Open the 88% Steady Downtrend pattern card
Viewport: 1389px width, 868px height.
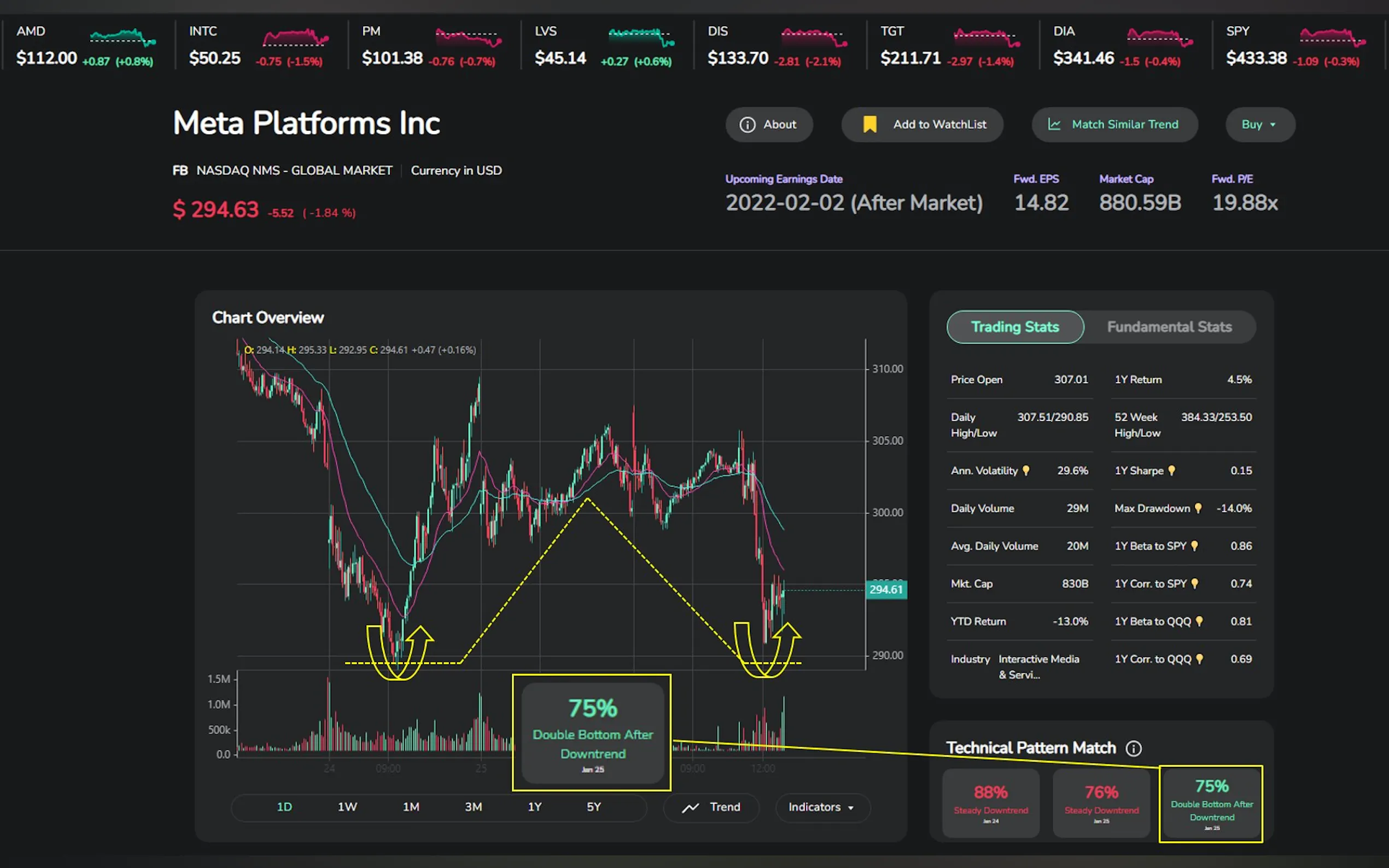pos(990,802)
